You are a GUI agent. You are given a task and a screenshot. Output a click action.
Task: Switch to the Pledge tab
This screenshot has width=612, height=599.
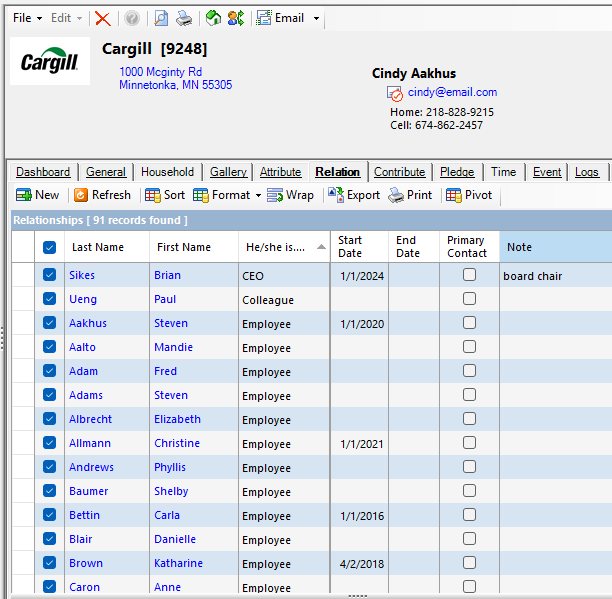click(457, 172)
